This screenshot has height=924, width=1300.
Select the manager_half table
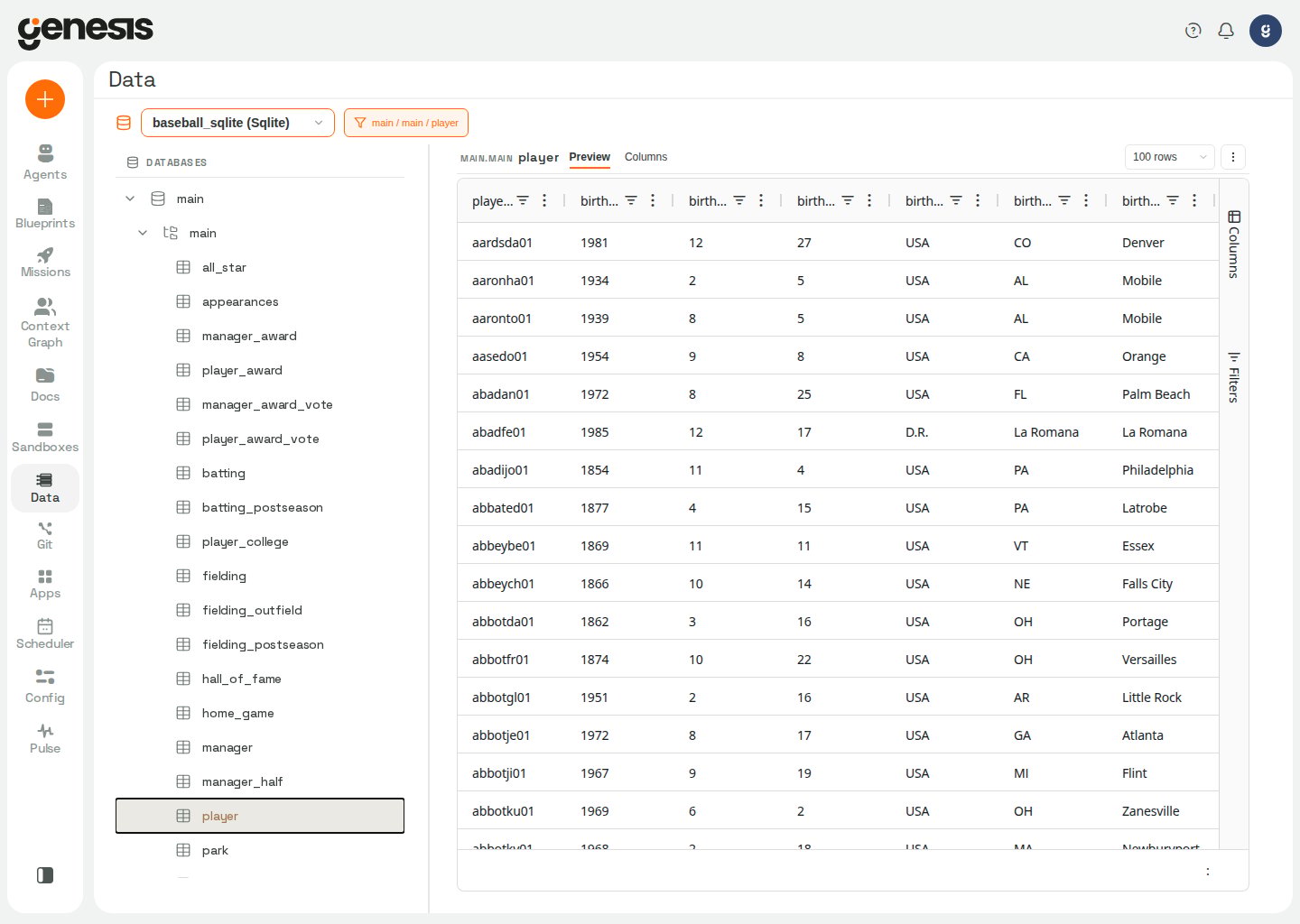[260, 781]
